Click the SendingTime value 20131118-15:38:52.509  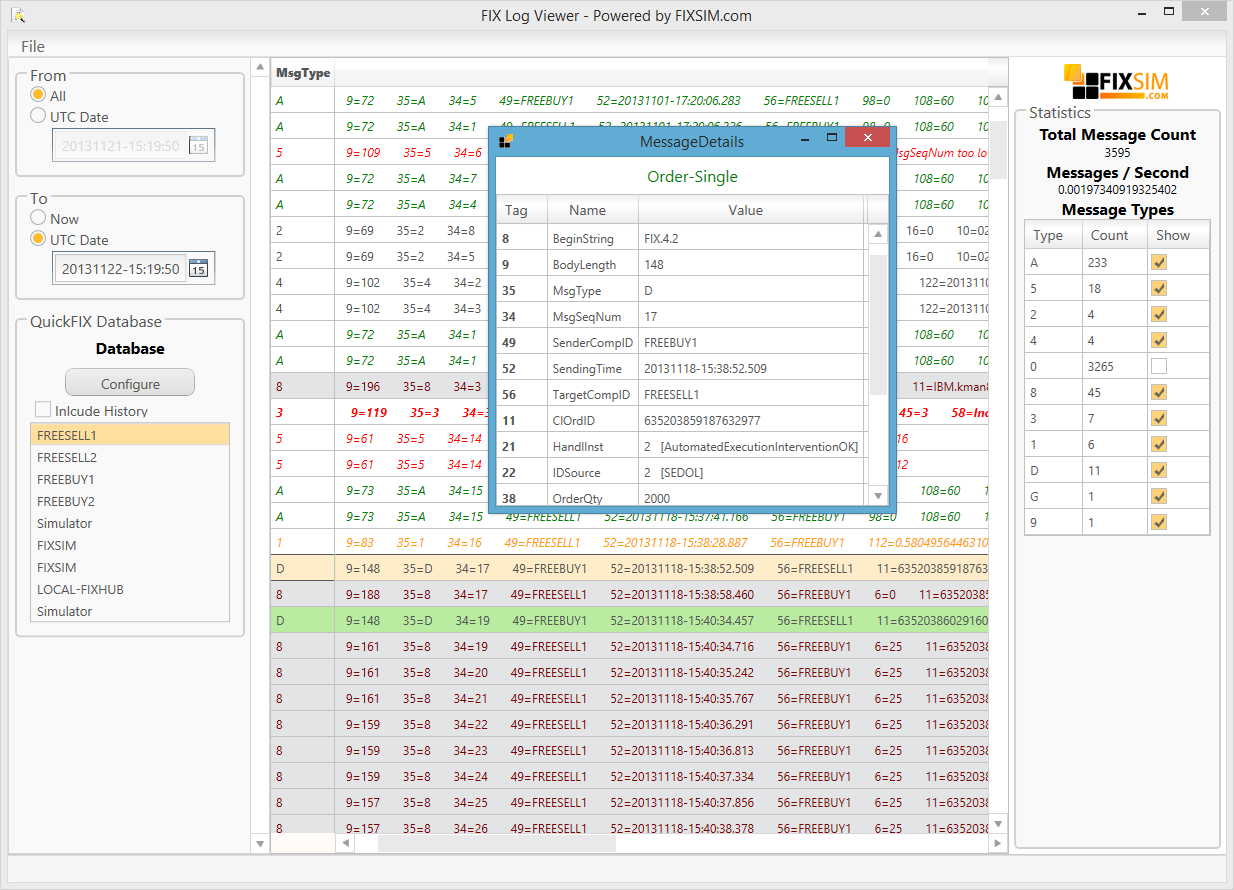(x=706, y=368)
